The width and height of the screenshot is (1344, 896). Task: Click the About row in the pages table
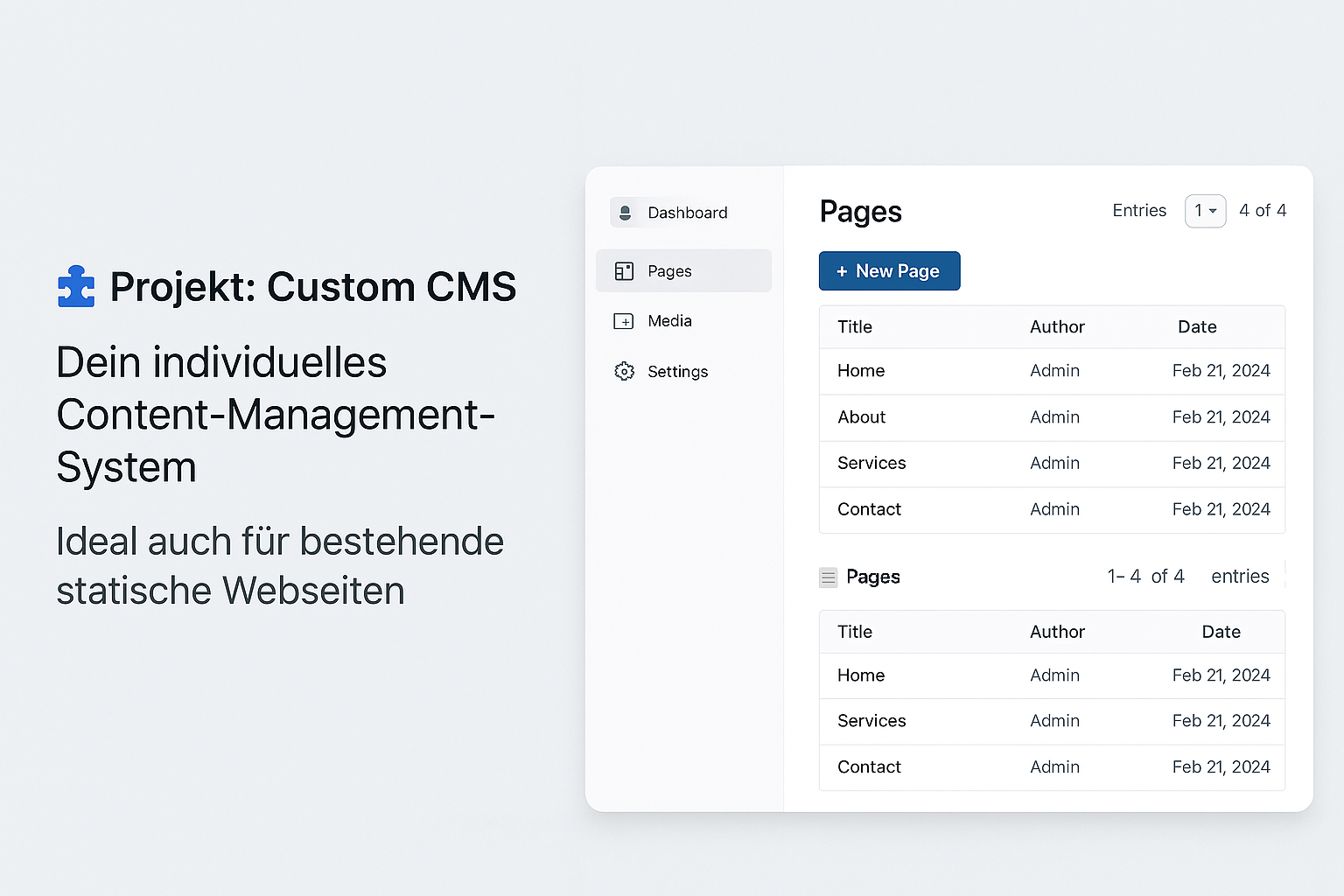pyautogui.click(x=861, y=417)
